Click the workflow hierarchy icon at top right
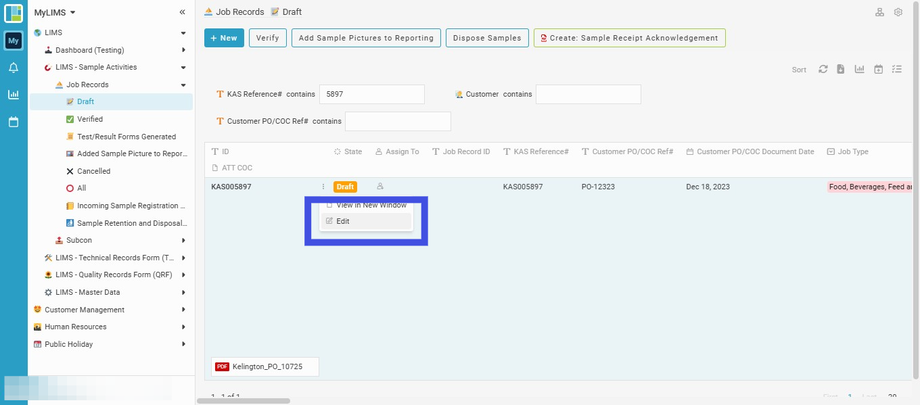The width and height of the screenshot is (920, 405). [880, 12]
